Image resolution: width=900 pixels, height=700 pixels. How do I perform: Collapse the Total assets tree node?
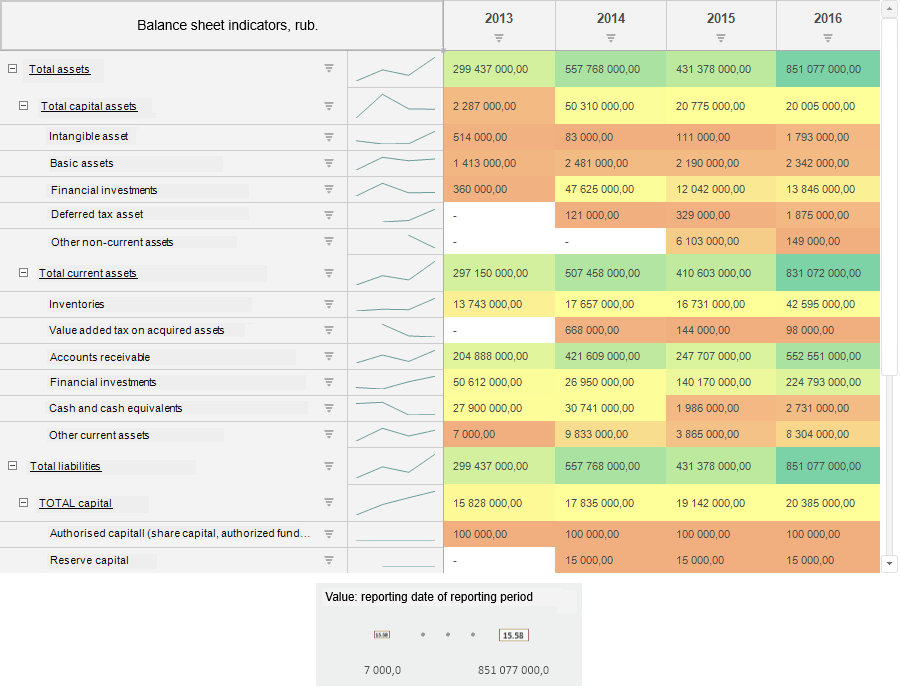point(13,69)
